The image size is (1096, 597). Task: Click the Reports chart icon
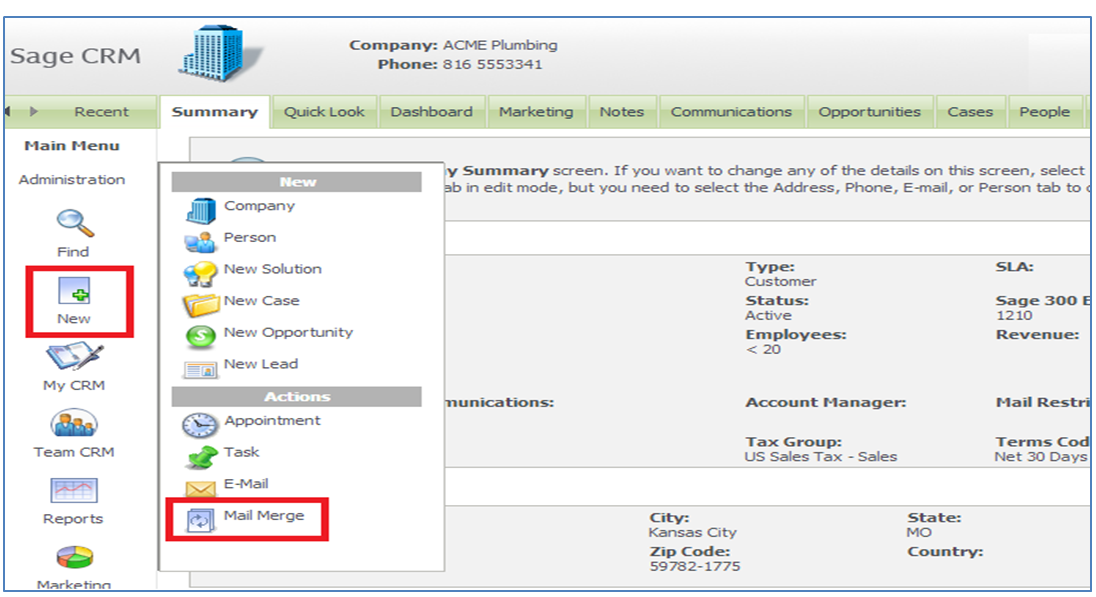click(74, 491)
